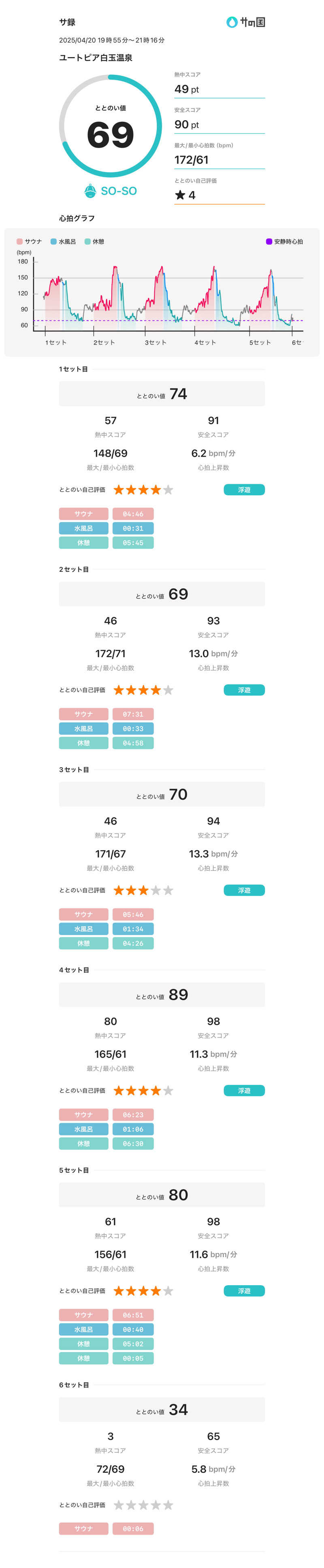Toggle the 休憩 legend in heart rate graph
324x1568 pixels.
(94, 242)
